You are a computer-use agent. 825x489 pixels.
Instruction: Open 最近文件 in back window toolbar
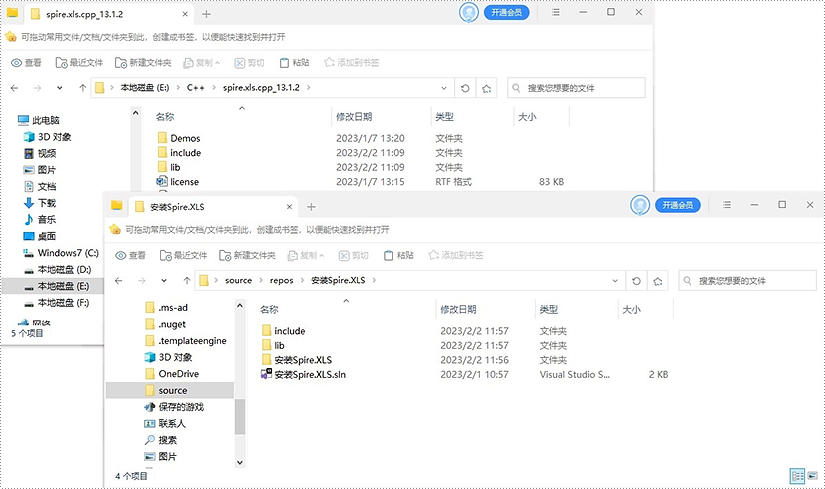pyautogui.click(x=79, y=63)
